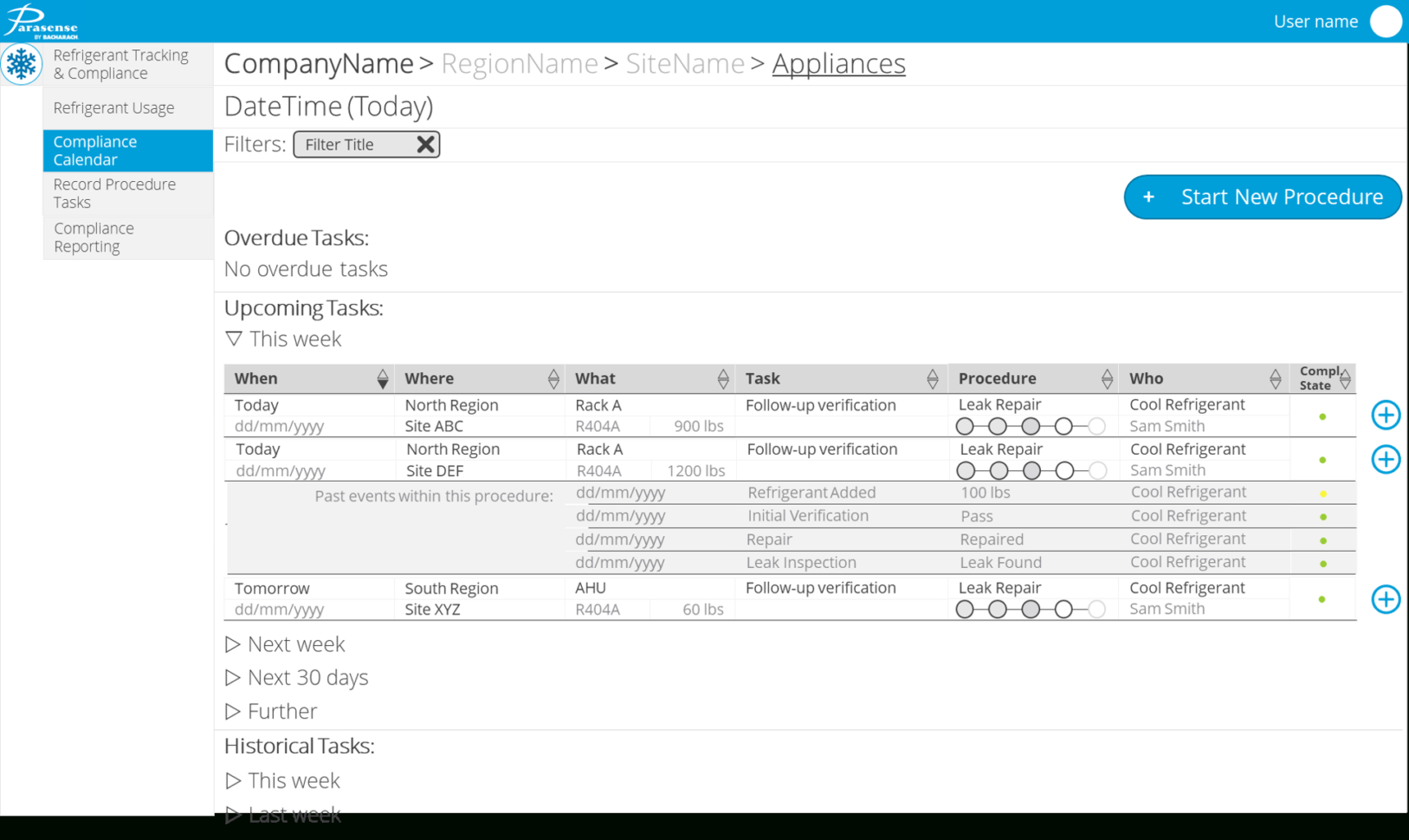Click the user avatar in the top right corner
1409x840 pixels.
pos(1386,22)
